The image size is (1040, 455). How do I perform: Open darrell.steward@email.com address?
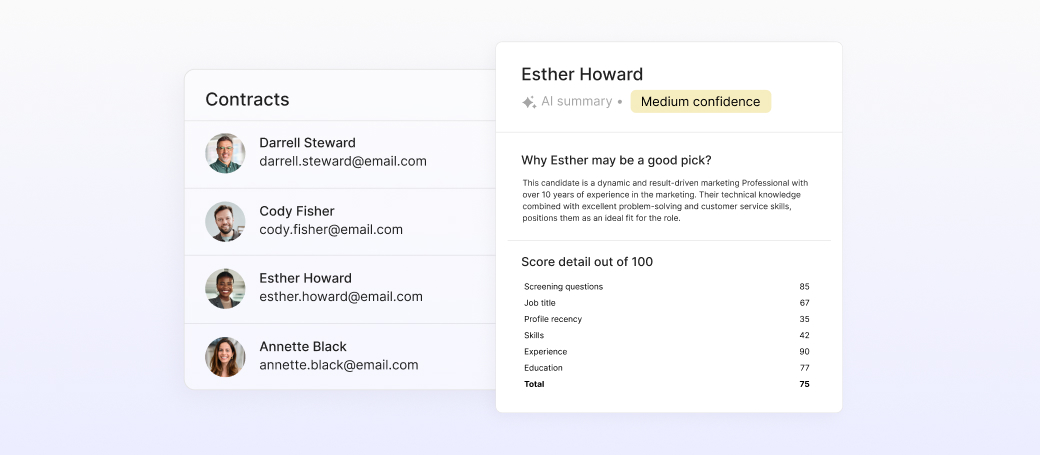coord(343,161)
